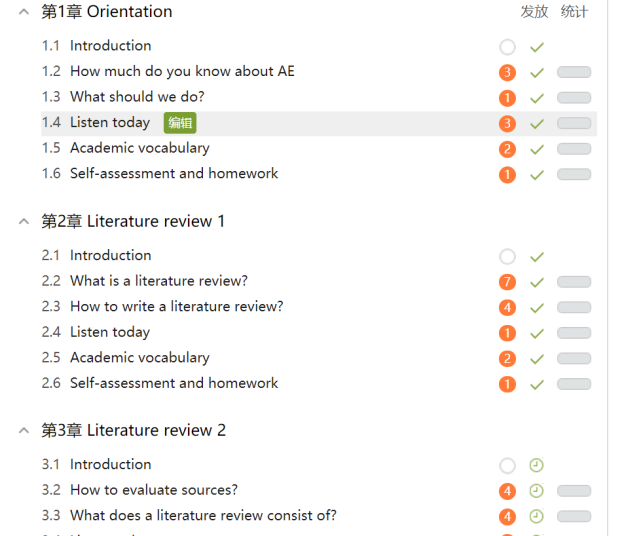This screenshot has width=624, height=536.
Task: Collapse the 第2章 Literature review 1 chapter
Action: (x=24, y=221)
